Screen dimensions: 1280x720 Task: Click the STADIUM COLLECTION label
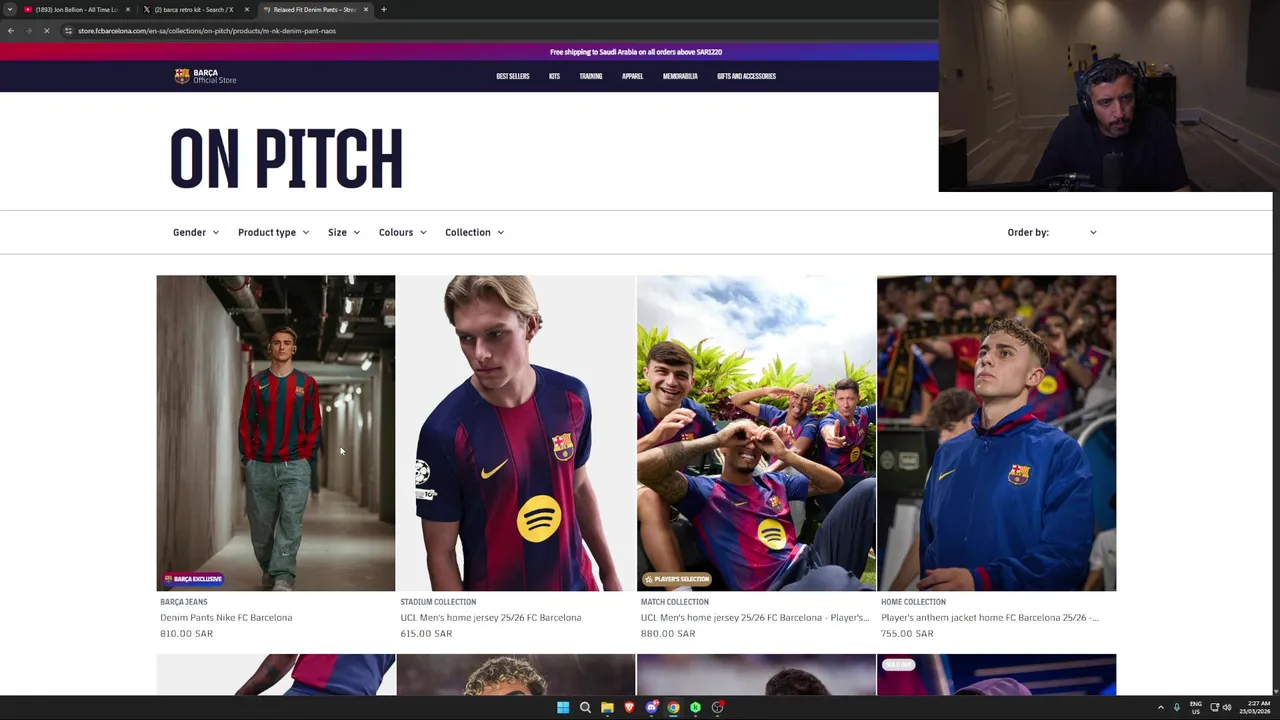(438, 602)
